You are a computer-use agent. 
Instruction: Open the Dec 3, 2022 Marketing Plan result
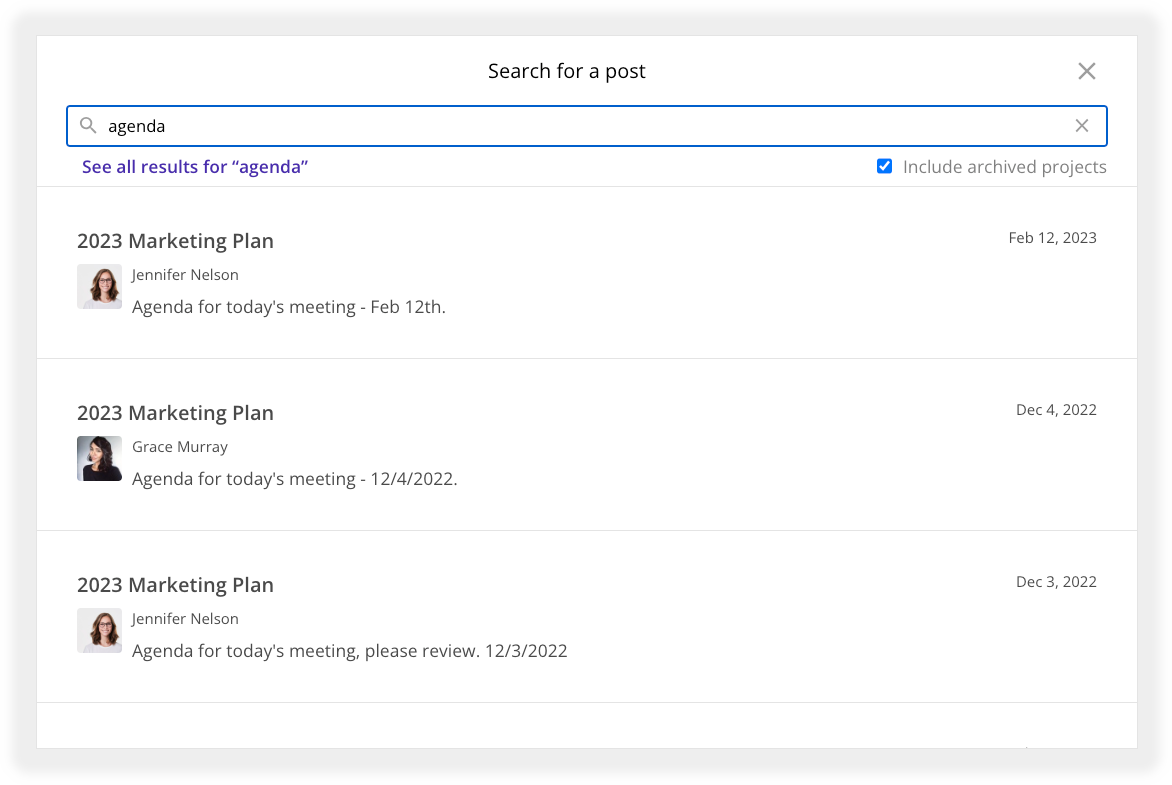[x=587, y=617]
